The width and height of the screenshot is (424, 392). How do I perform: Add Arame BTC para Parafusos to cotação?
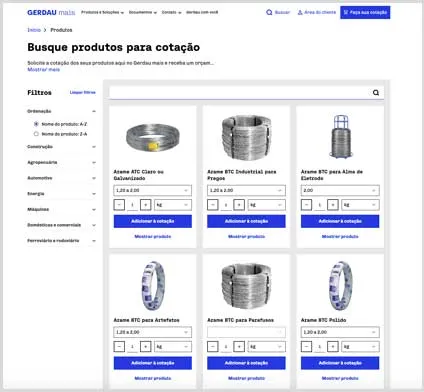tap(246, 363)
